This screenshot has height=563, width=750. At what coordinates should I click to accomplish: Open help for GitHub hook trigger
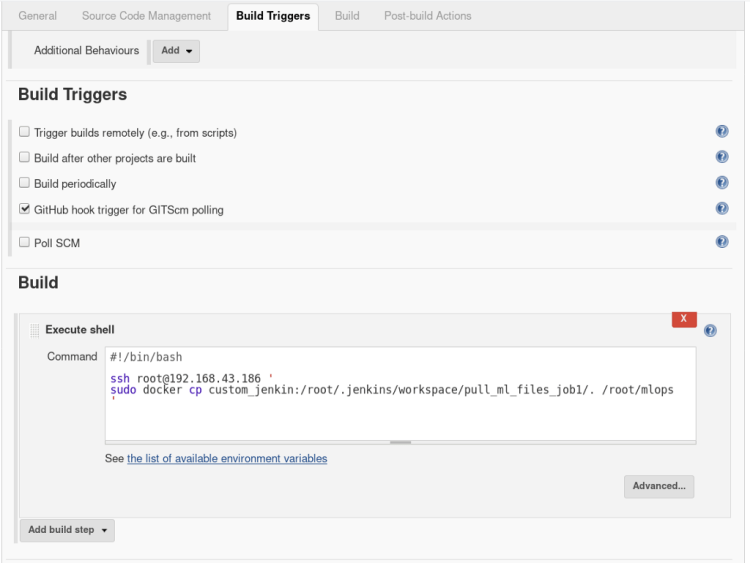(x=722, y=209)
